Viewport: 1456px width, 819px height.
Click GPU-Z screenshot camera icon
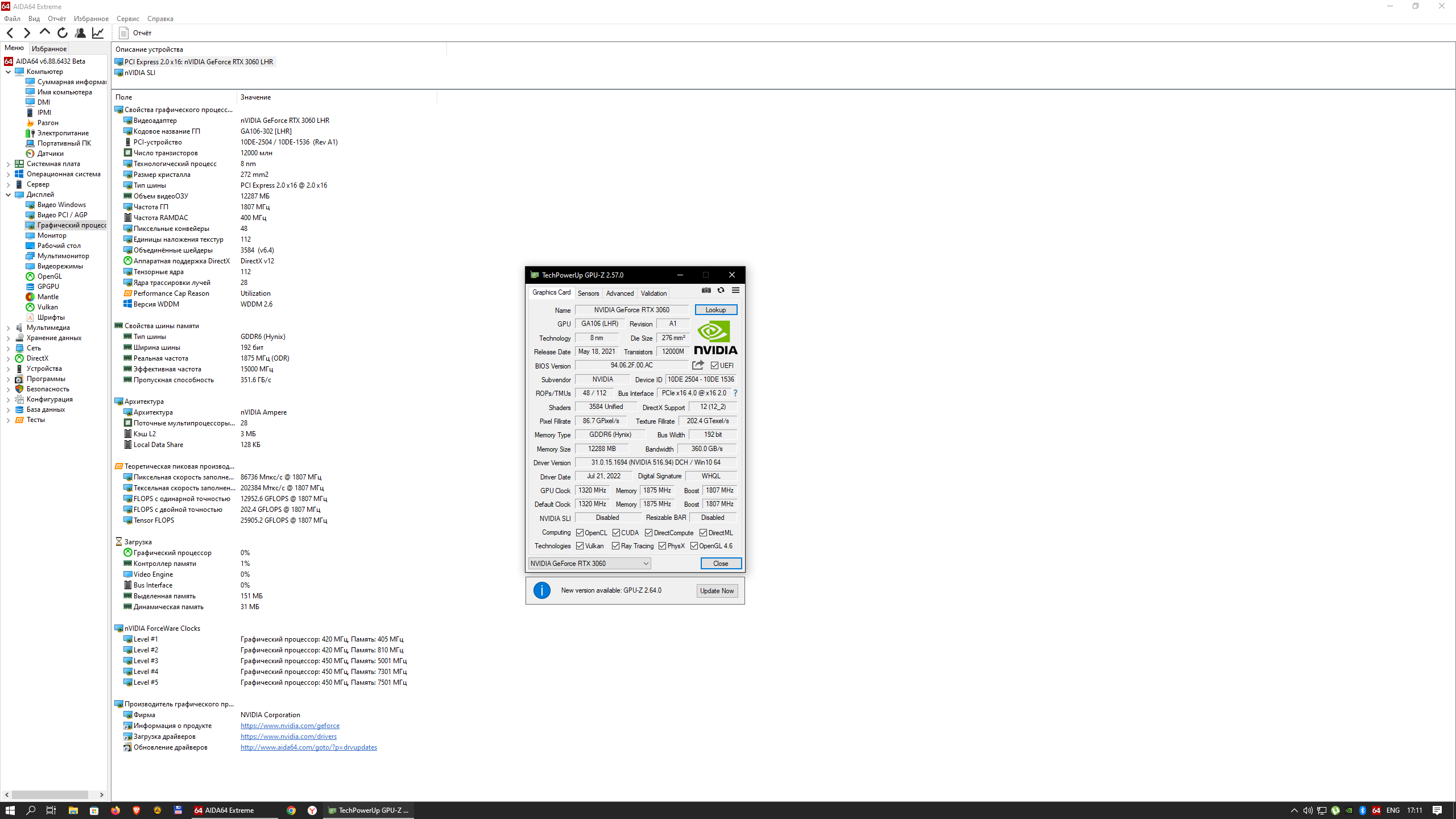pos(706,290)
